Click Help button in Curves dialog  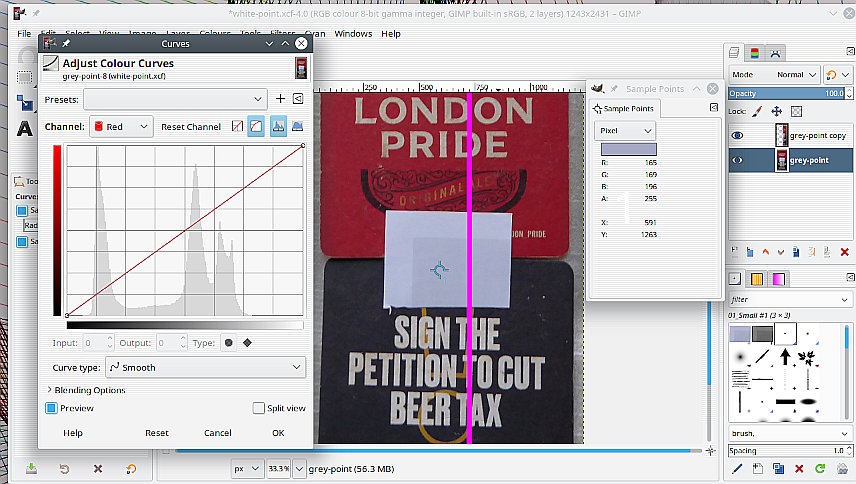click(x=73, y=433)
